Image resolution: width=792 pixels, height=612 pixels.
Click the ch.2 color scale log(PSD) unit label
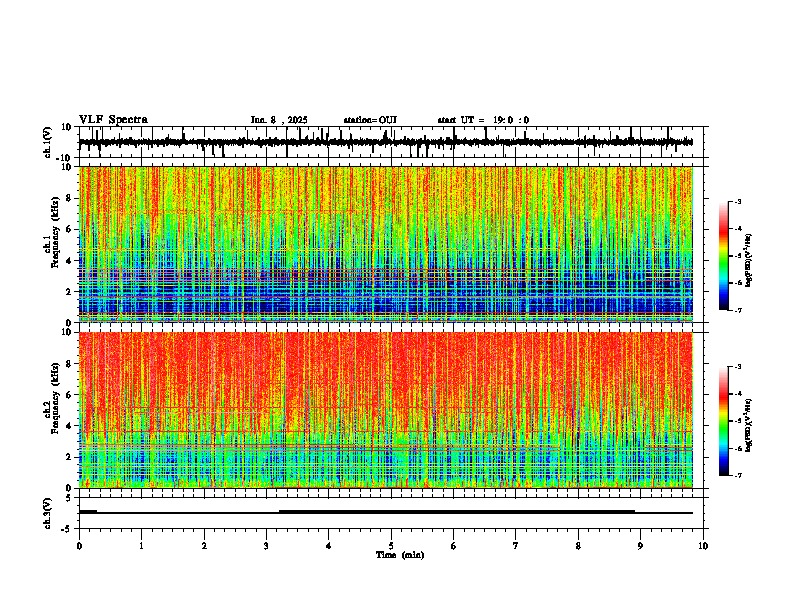click(749, 425)
